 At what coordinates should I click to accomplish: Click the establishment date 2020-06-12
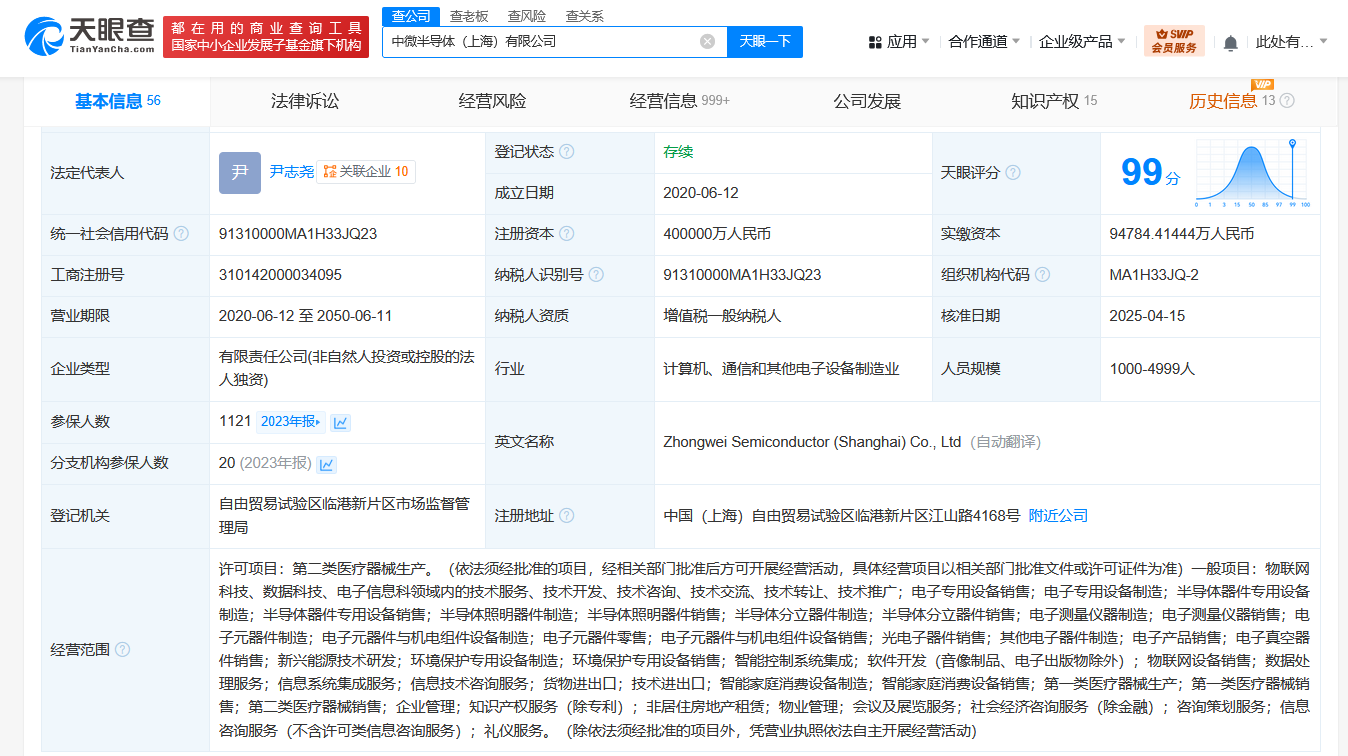pos(701,193)
